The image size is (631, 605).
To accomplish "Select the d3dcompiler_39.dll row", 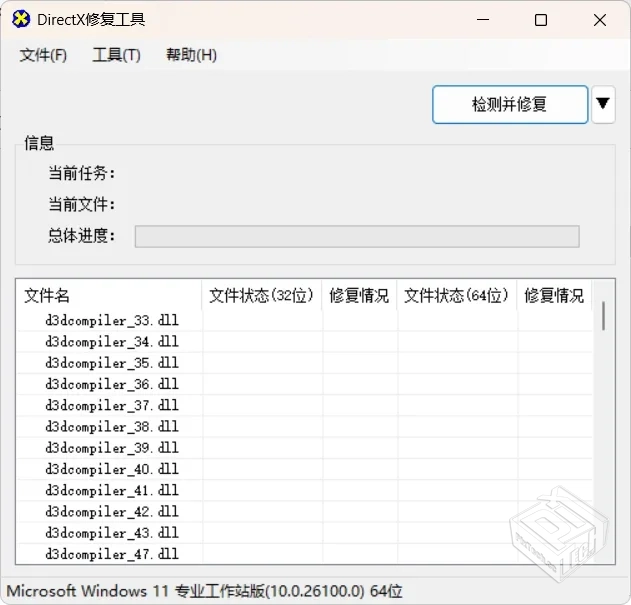I will pos(304,448).
